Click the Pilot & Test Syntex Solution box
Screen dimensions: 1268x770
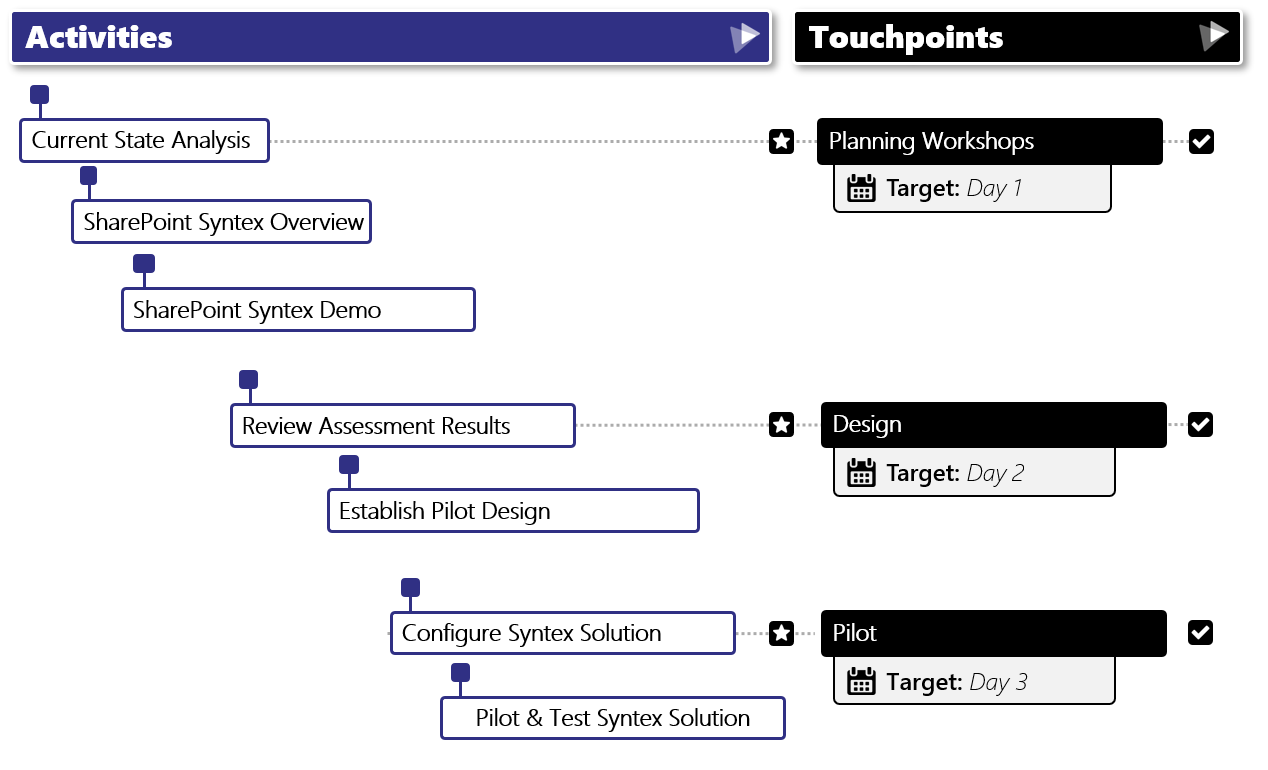(x=612, y=718)
